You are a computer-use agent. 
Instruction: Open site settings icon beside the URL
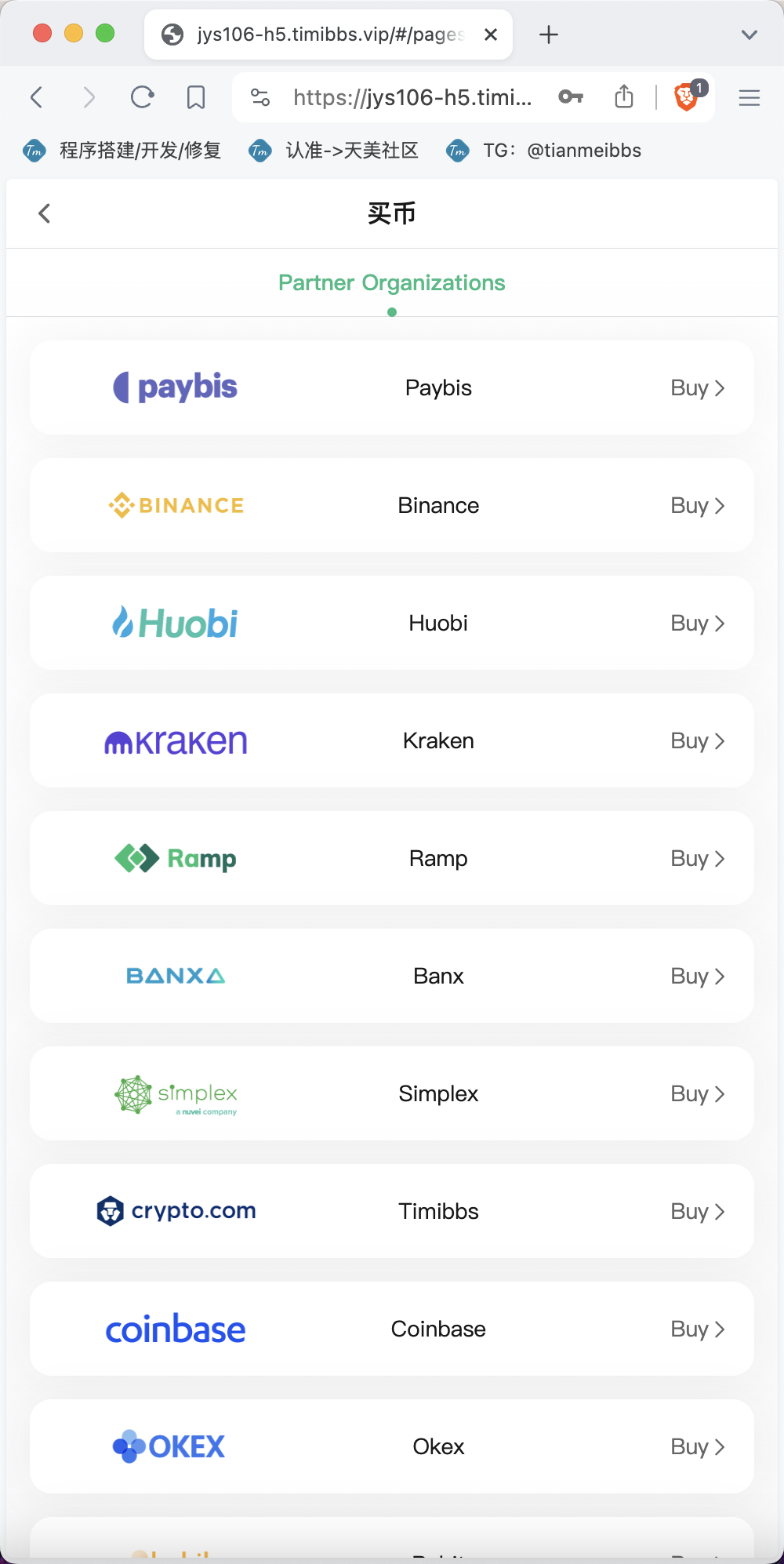[x=260, y=97]
